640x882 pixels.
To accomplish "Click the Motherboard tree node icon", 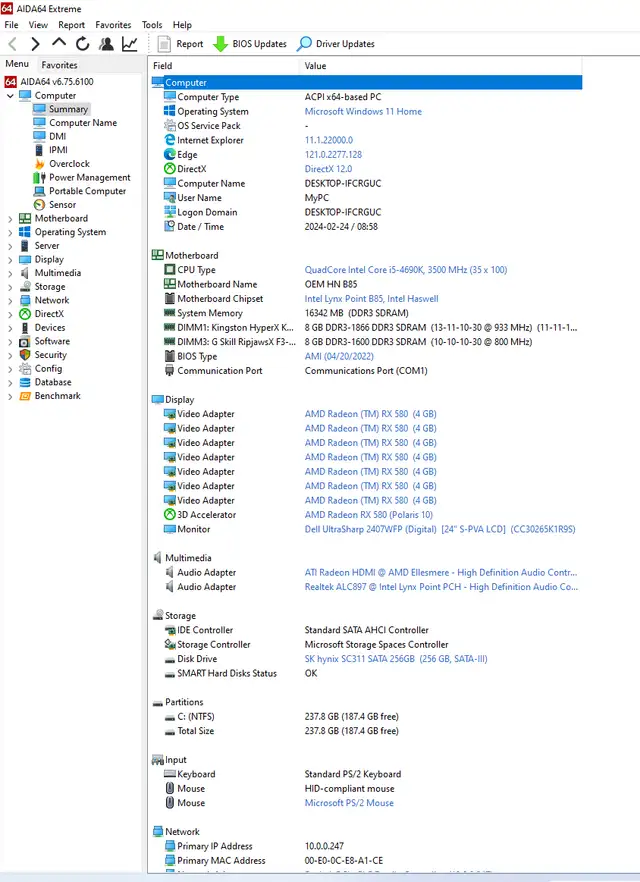I will 25,218.
